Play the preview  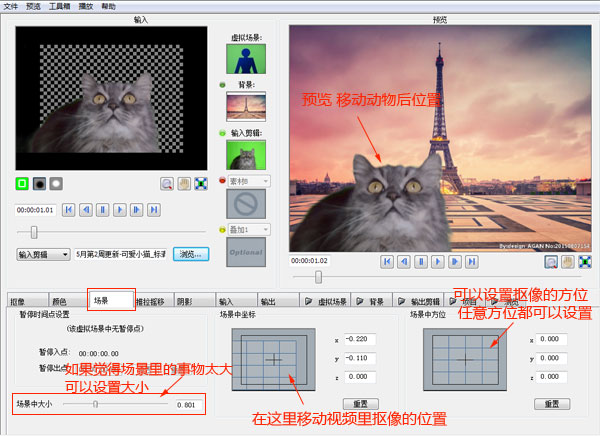[x=438, y=261]
